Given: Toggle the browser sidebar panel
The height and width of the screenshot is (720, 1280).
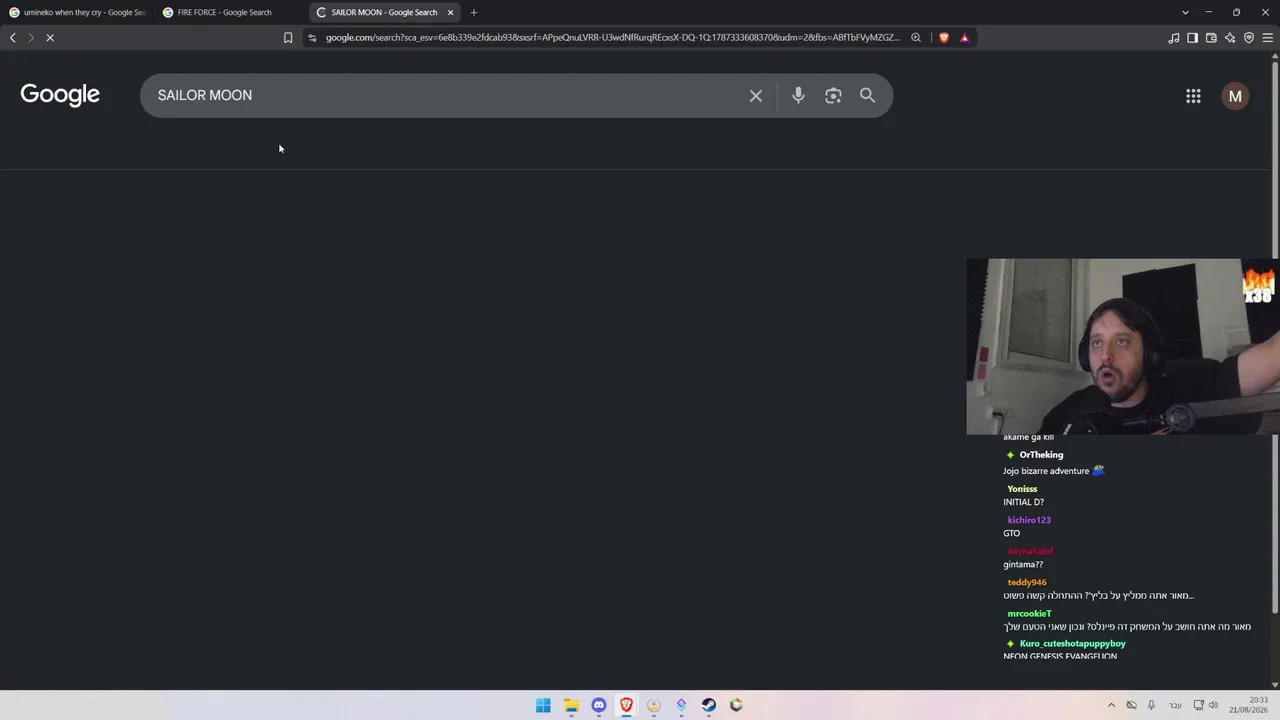Looking at the screenshot, I should click(1192, 38).
